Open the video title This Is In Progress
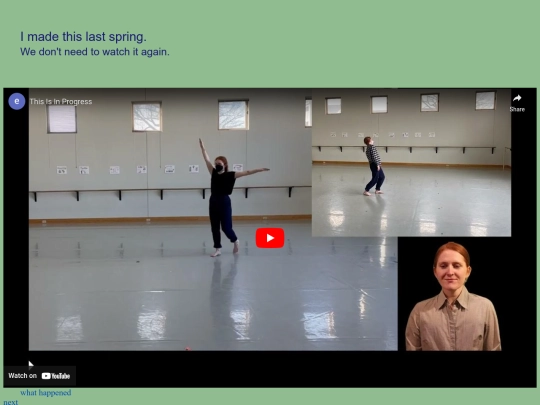 point(61,102)
